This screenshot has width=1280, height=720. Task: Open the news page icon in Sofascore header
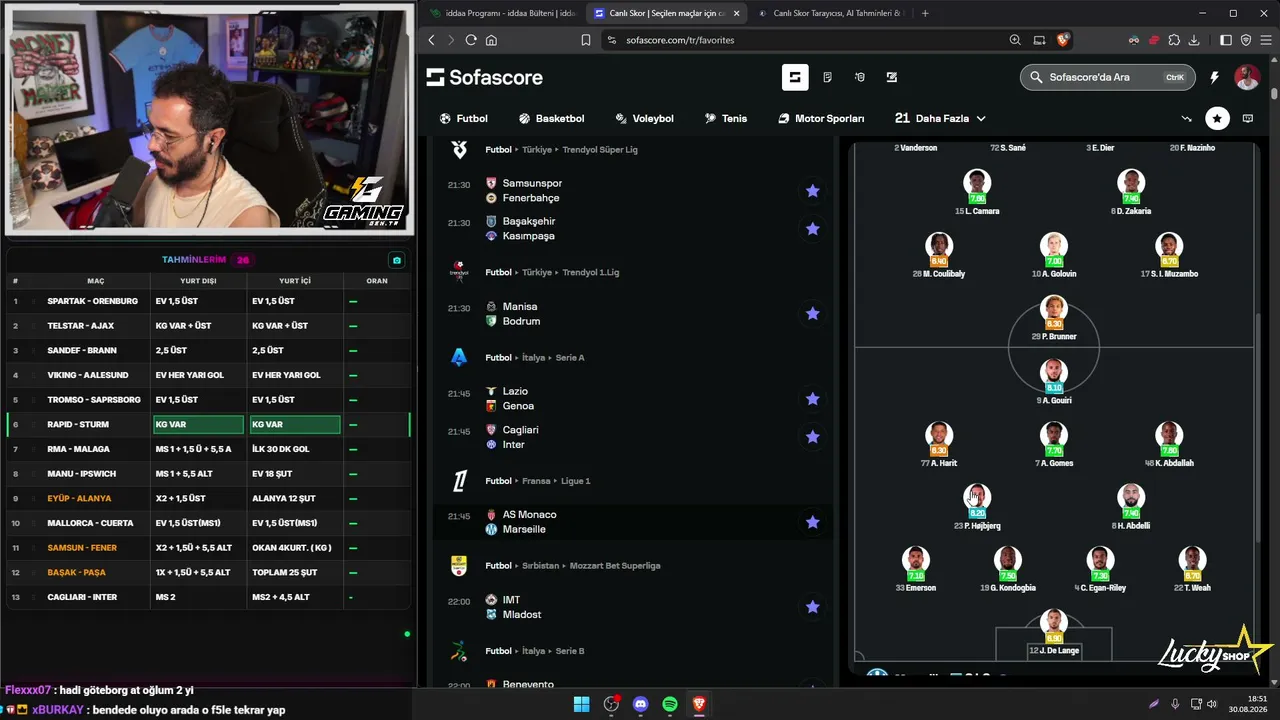(x=827, y=77)
